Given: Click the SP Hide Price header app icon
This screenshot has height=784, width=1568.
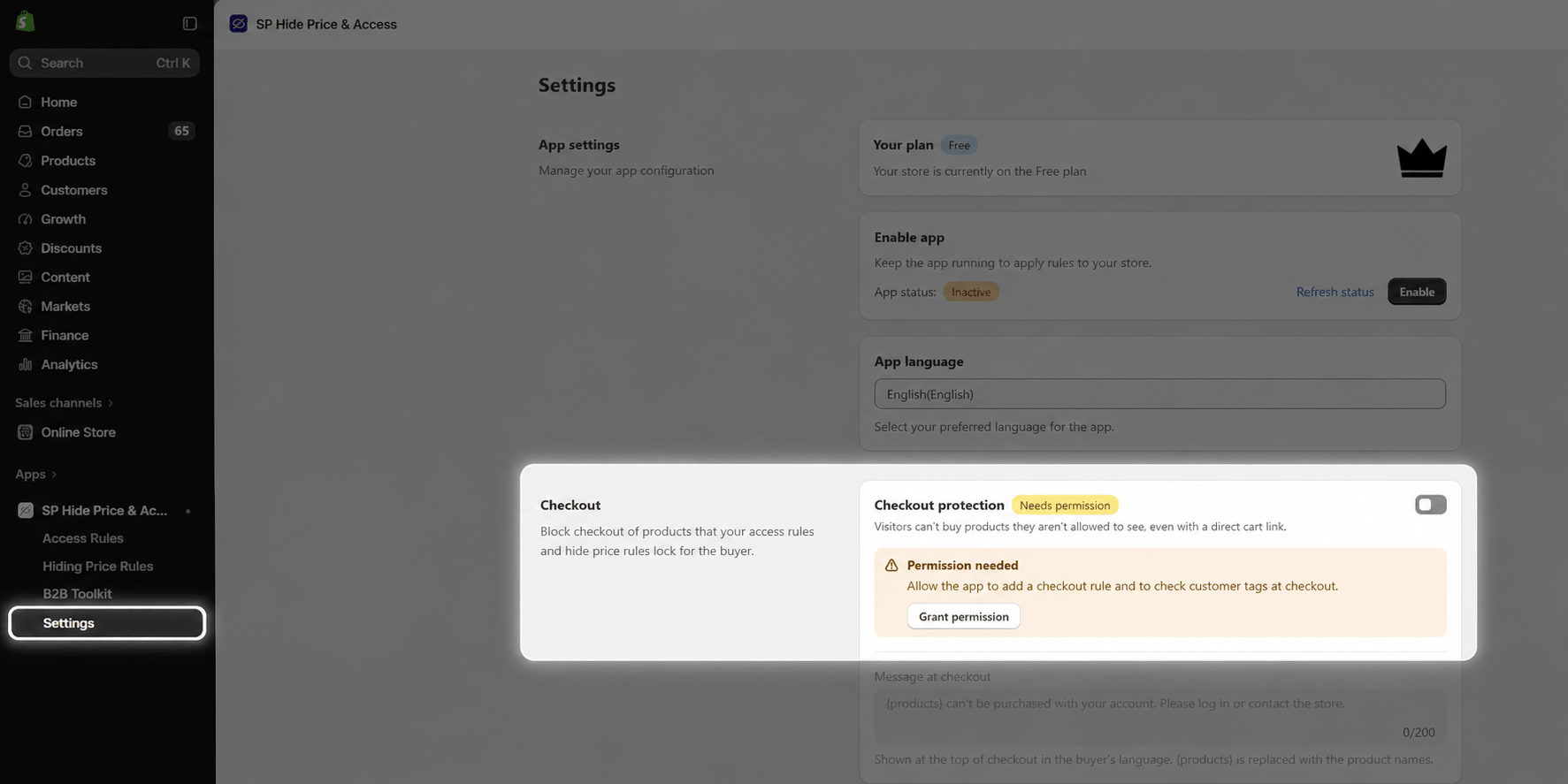Looking at the screenshot, I should (238, 24).
